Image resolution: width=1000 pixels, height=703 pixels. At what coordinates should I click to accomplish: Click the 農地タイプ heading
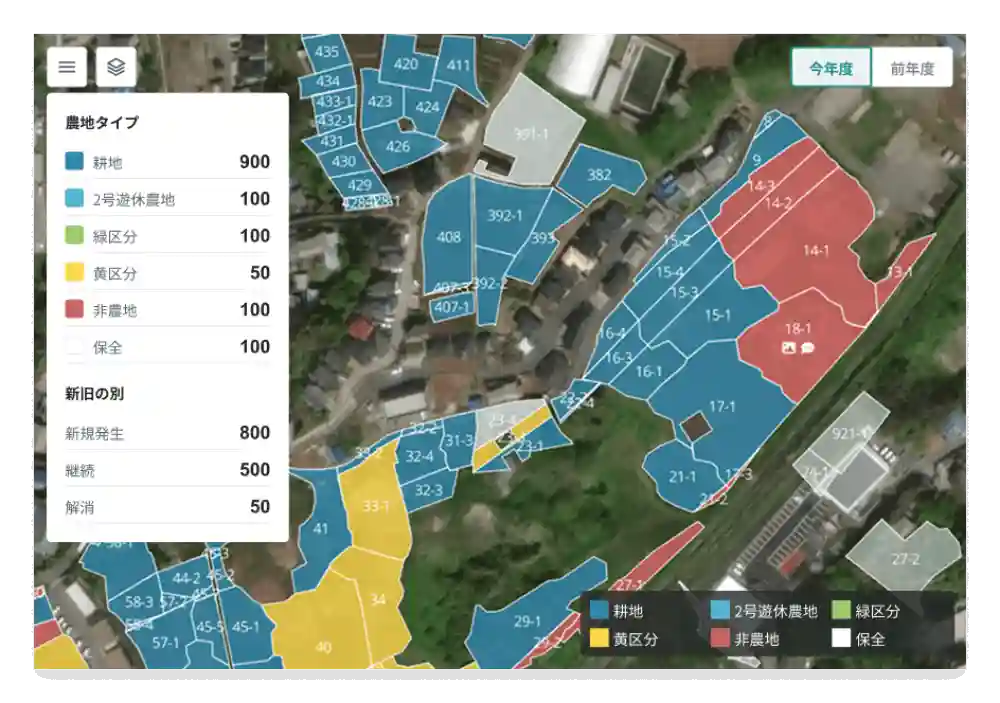point(102,123)
